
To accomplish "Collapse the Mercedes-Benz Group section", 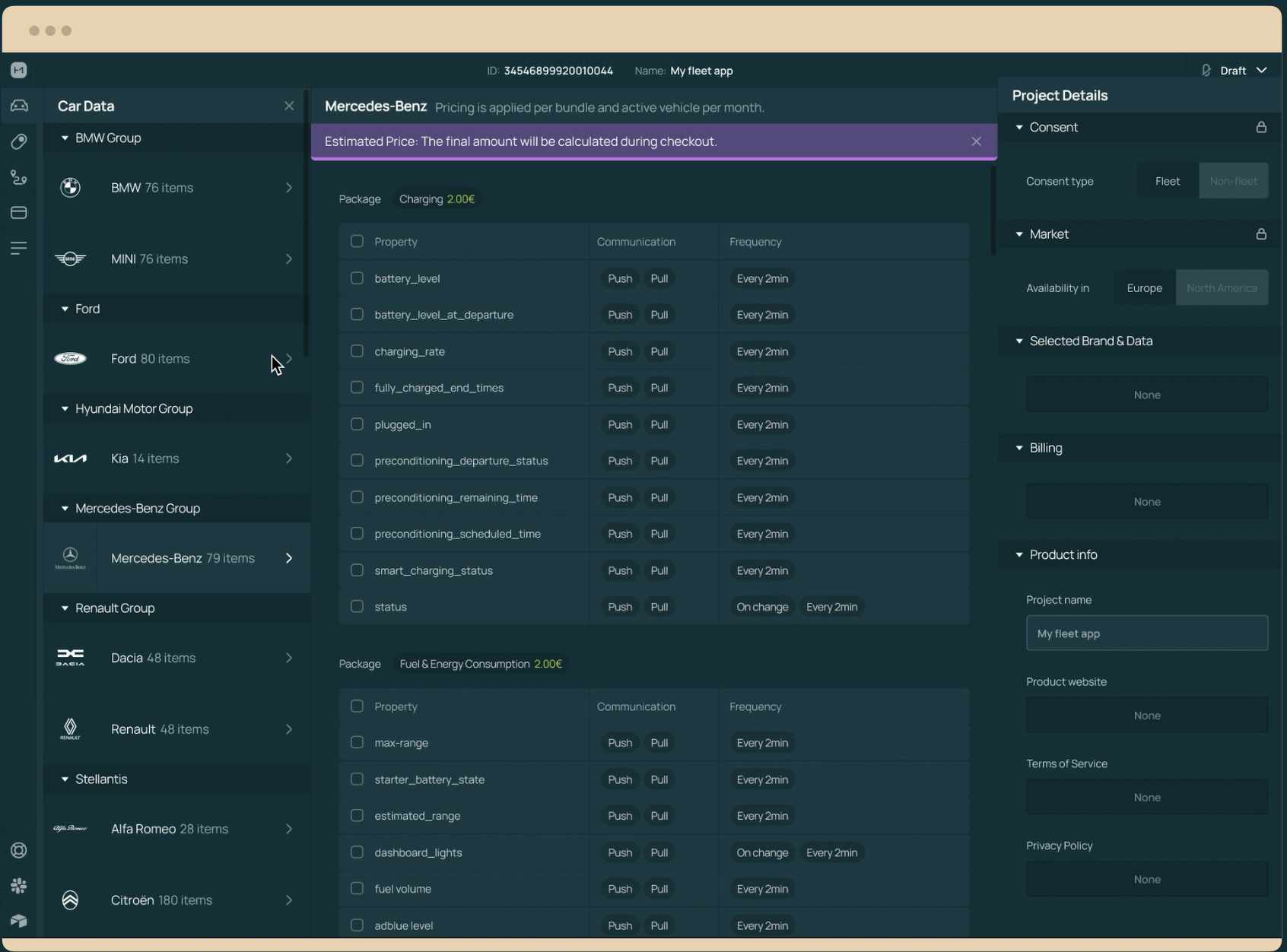I will point(65,508).
